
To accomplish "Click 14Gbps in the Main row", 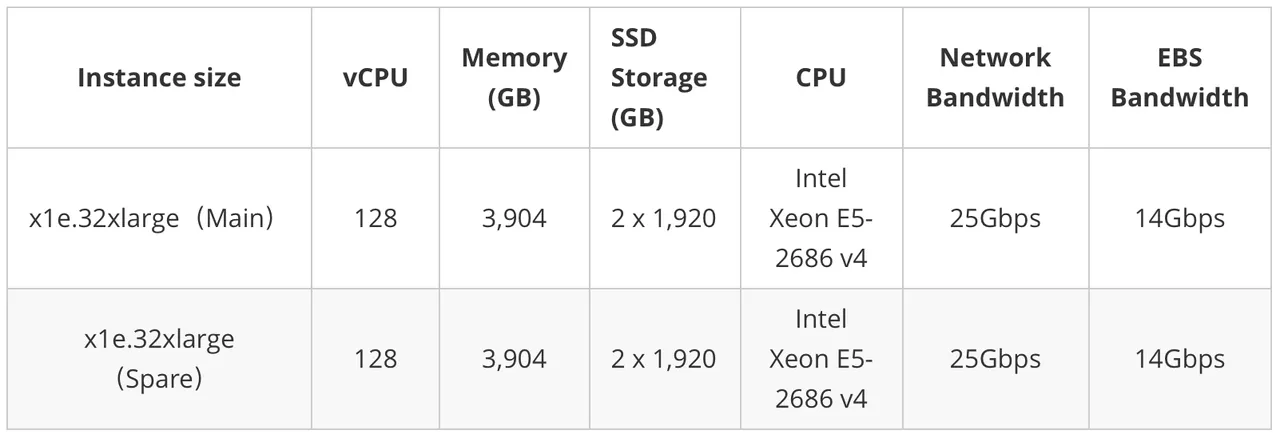I will click(x=1180, y=218).
